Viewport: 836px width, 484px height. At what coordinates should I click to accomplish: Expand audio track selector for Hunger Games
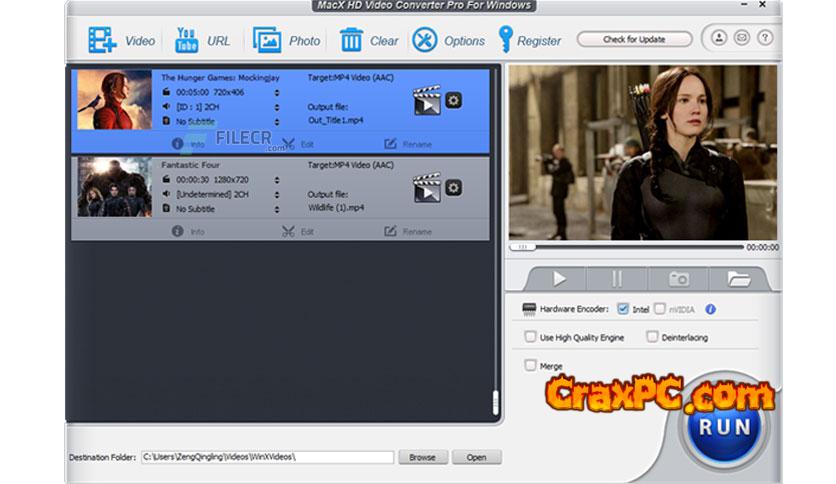pos(277,107)
